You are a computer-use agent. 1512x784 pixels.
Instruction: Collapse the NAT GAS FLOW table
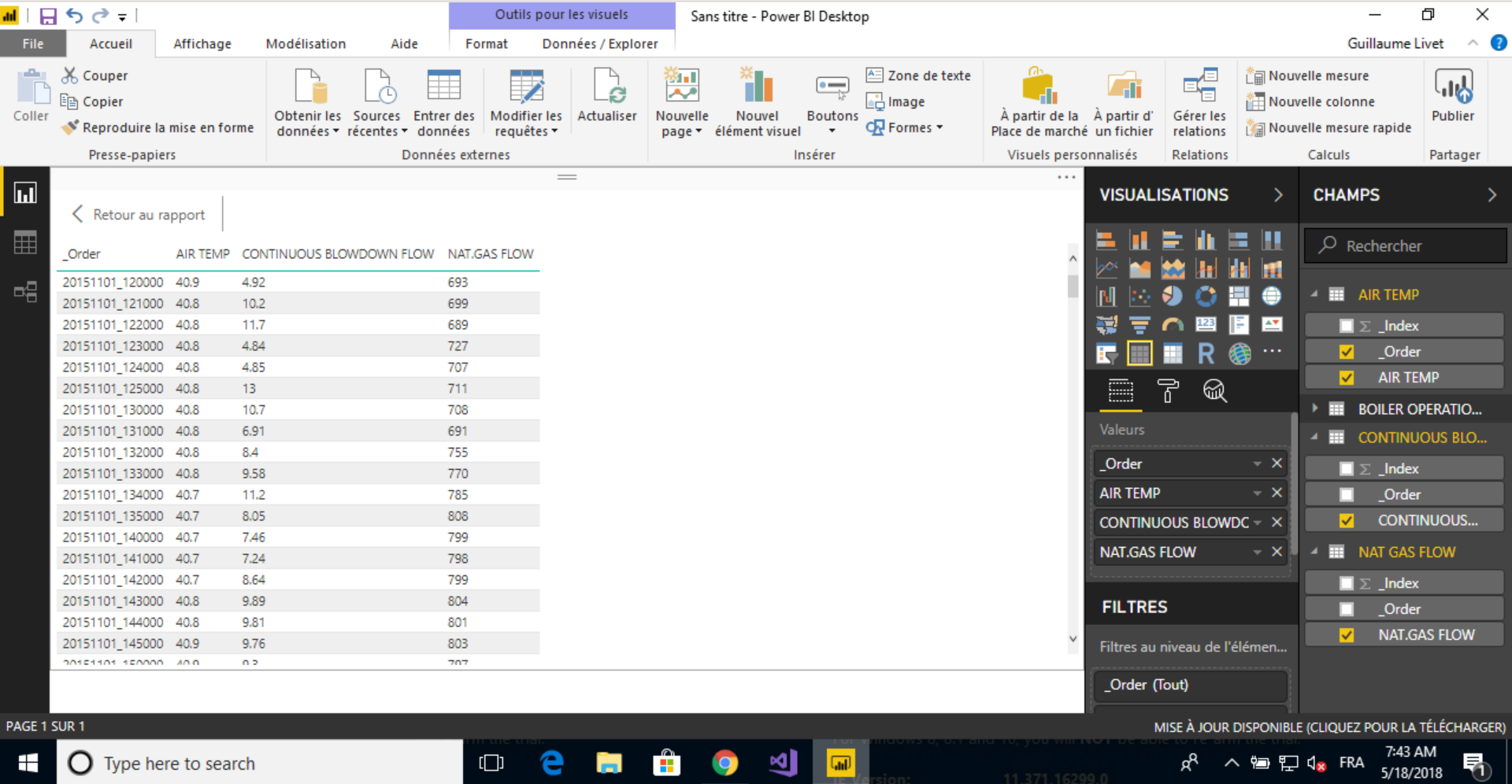click(1314, 552)
